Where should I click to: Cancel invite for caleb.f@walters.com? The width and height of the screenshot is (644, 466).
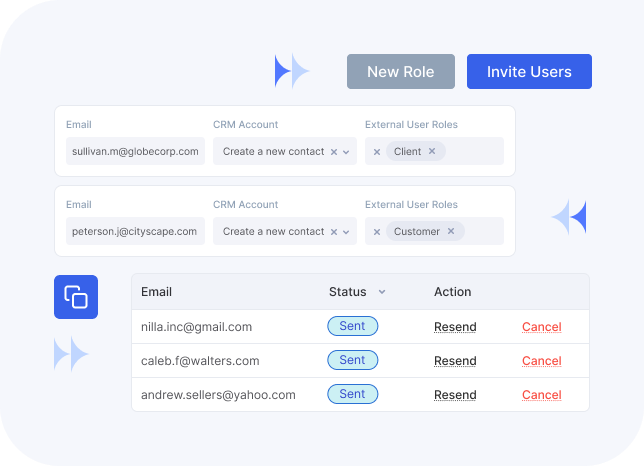point(541,361)
